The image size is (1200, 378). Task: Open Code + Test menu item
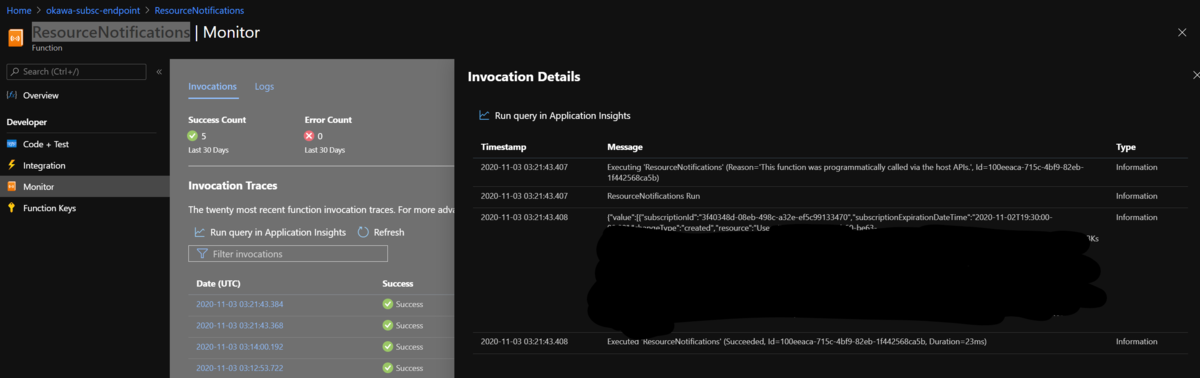point(46,144)
